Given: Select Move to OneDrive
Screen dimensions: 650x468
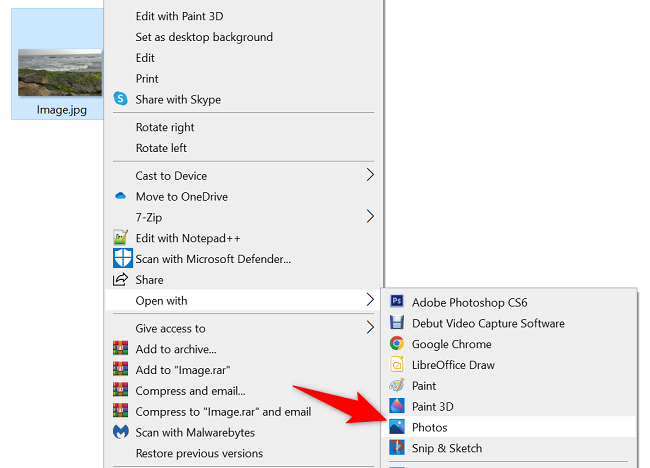Looking at the screenshot, I should 182,196.
